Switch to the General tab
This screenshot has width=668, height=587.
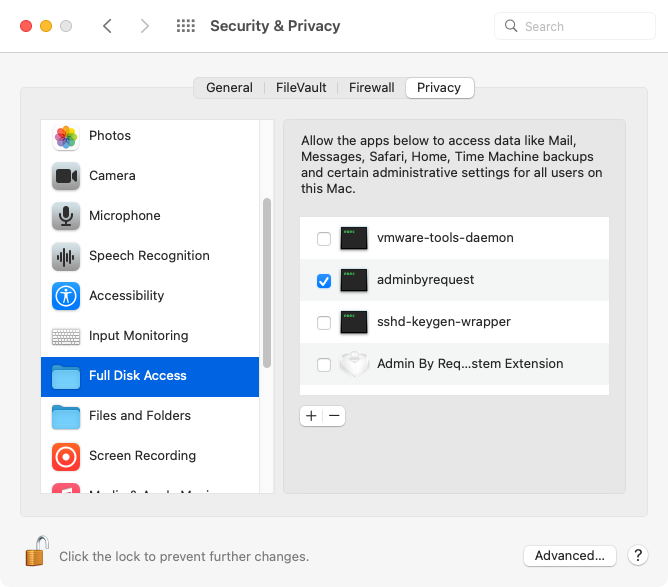point(229,88)
